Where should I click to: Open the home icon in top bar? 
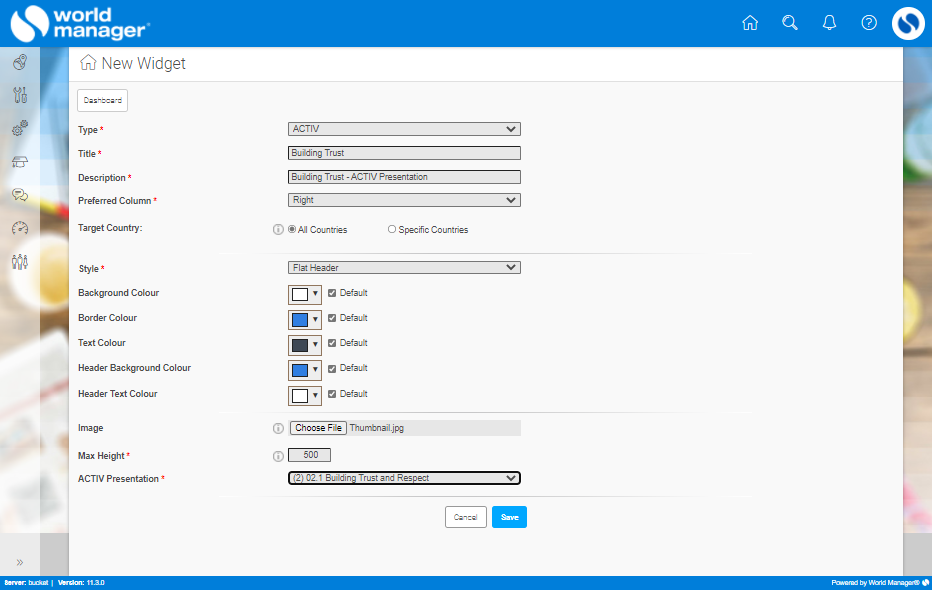(x=750, y=22)
